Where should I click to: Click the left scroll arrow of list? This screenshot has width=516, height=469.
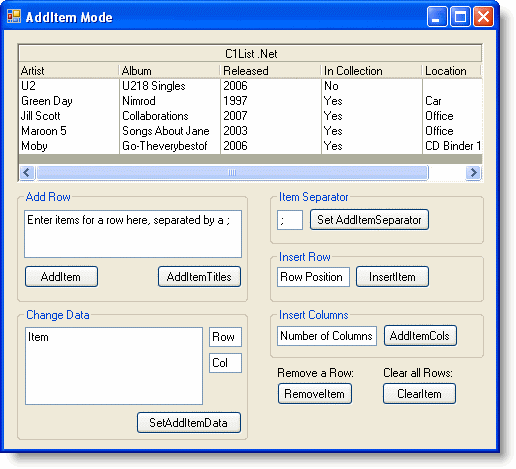click(27, 173)
